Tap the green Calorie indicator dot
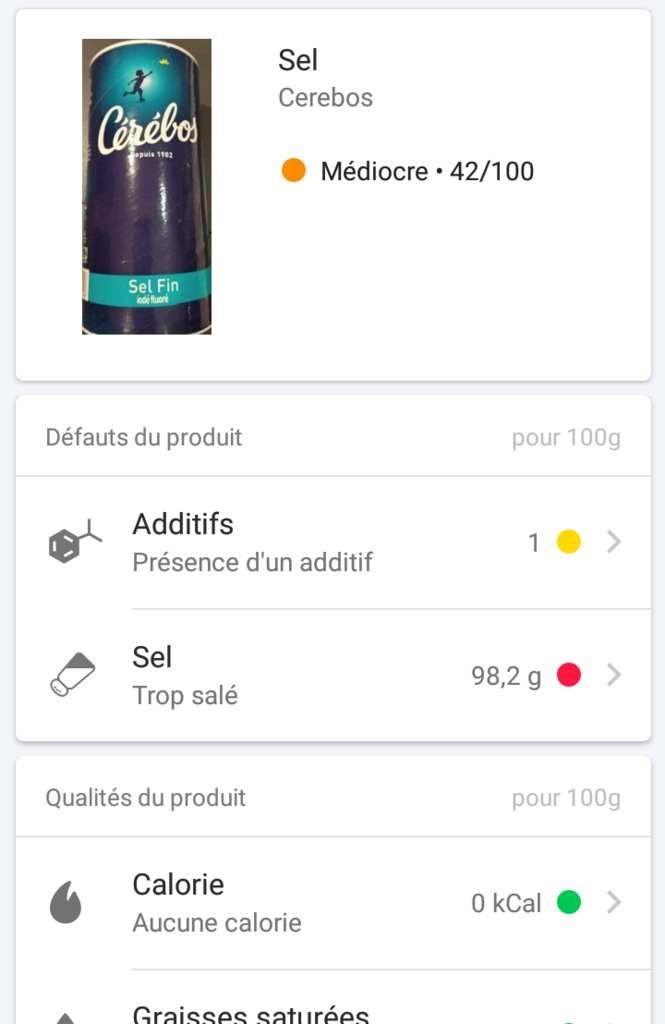The image size is (665, 1024). click(569, 902)
